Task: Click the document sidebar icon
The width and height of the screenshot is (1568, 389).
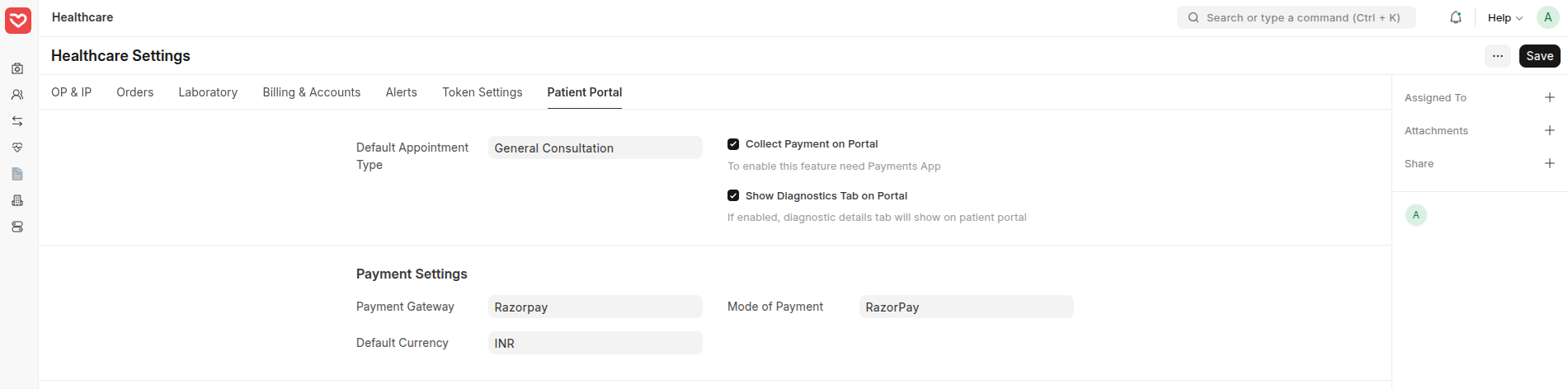Action: 17,174
